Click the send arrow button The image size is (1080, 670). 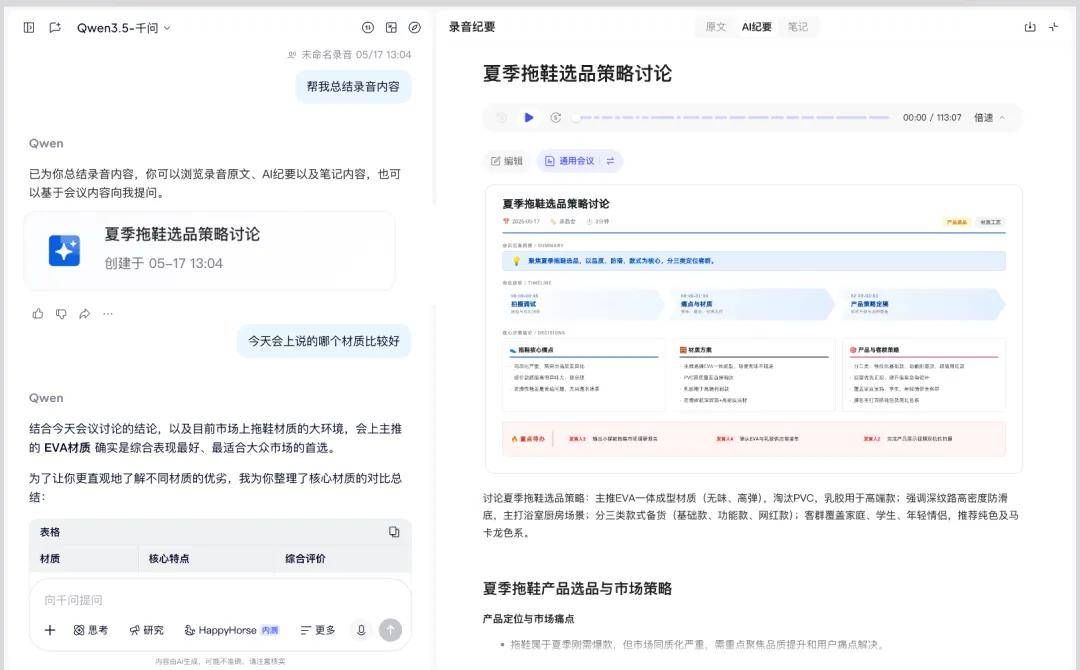click(x=391, y=630)
